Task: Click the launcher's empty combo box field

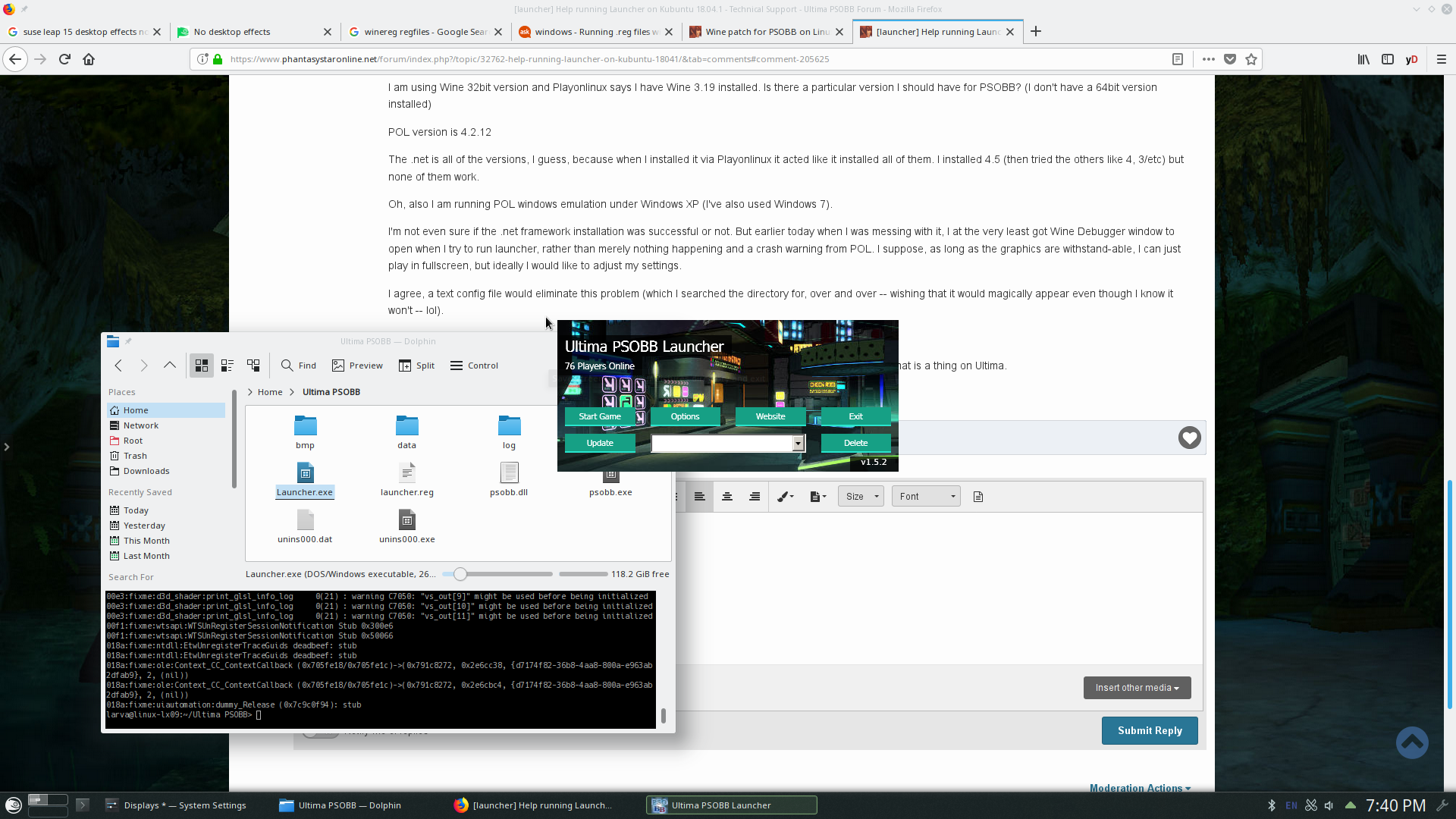Action: (722, 444)
